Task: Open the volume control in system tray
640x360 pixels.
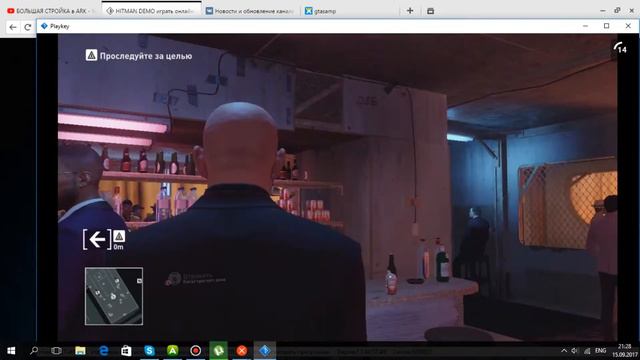Action: click(x=575, y=351)
